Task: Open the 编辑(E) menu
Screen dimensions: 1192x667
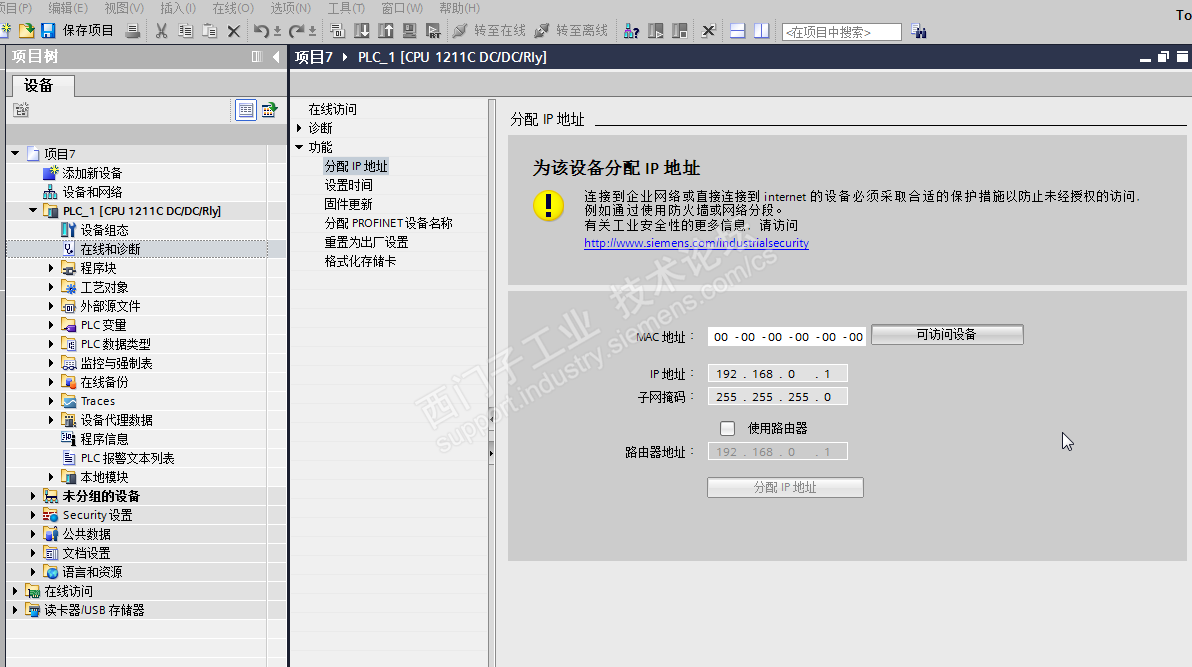Action: (68, 8)
